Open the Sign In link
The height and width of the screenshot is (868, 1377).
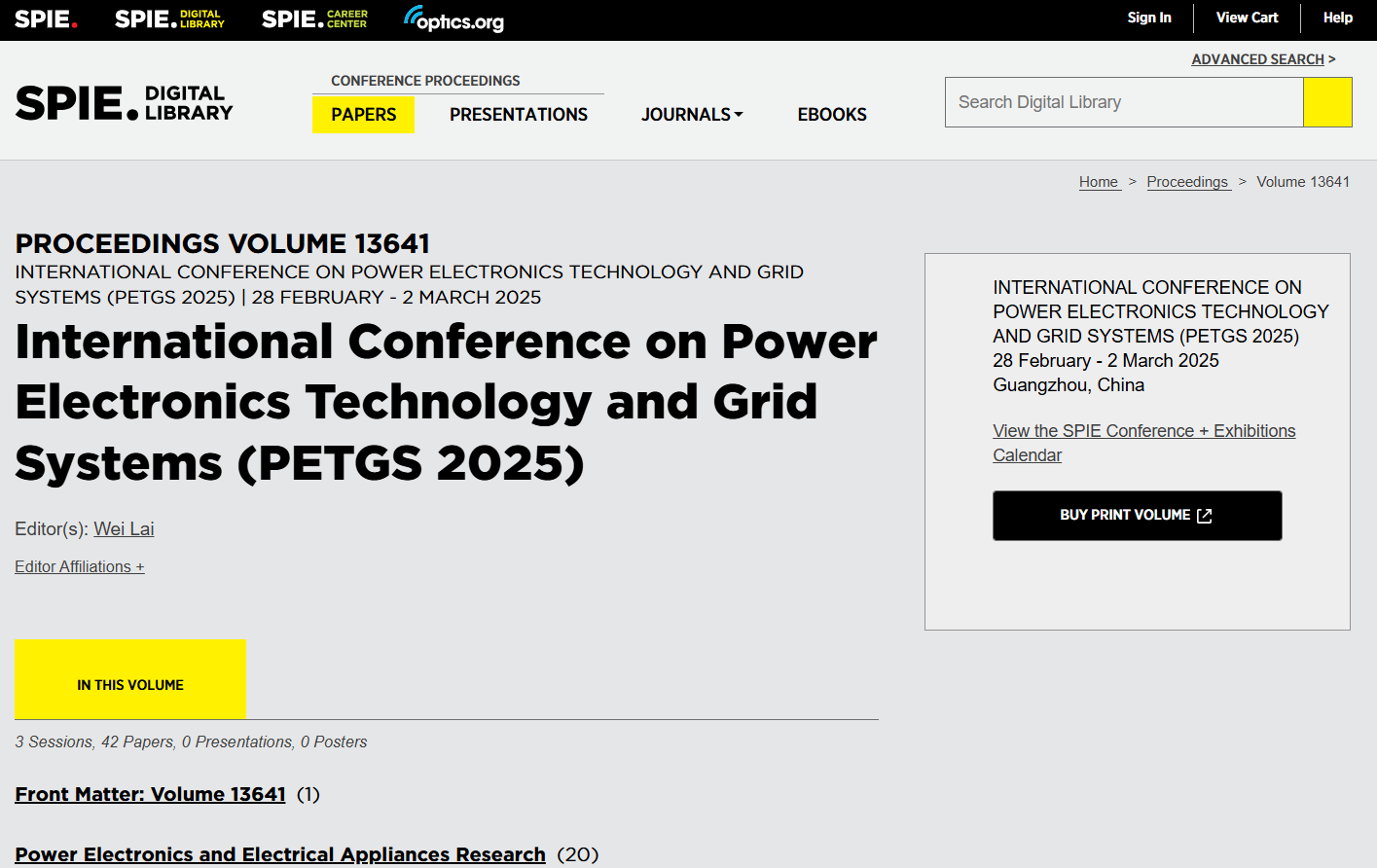[x=1149, y=18]
